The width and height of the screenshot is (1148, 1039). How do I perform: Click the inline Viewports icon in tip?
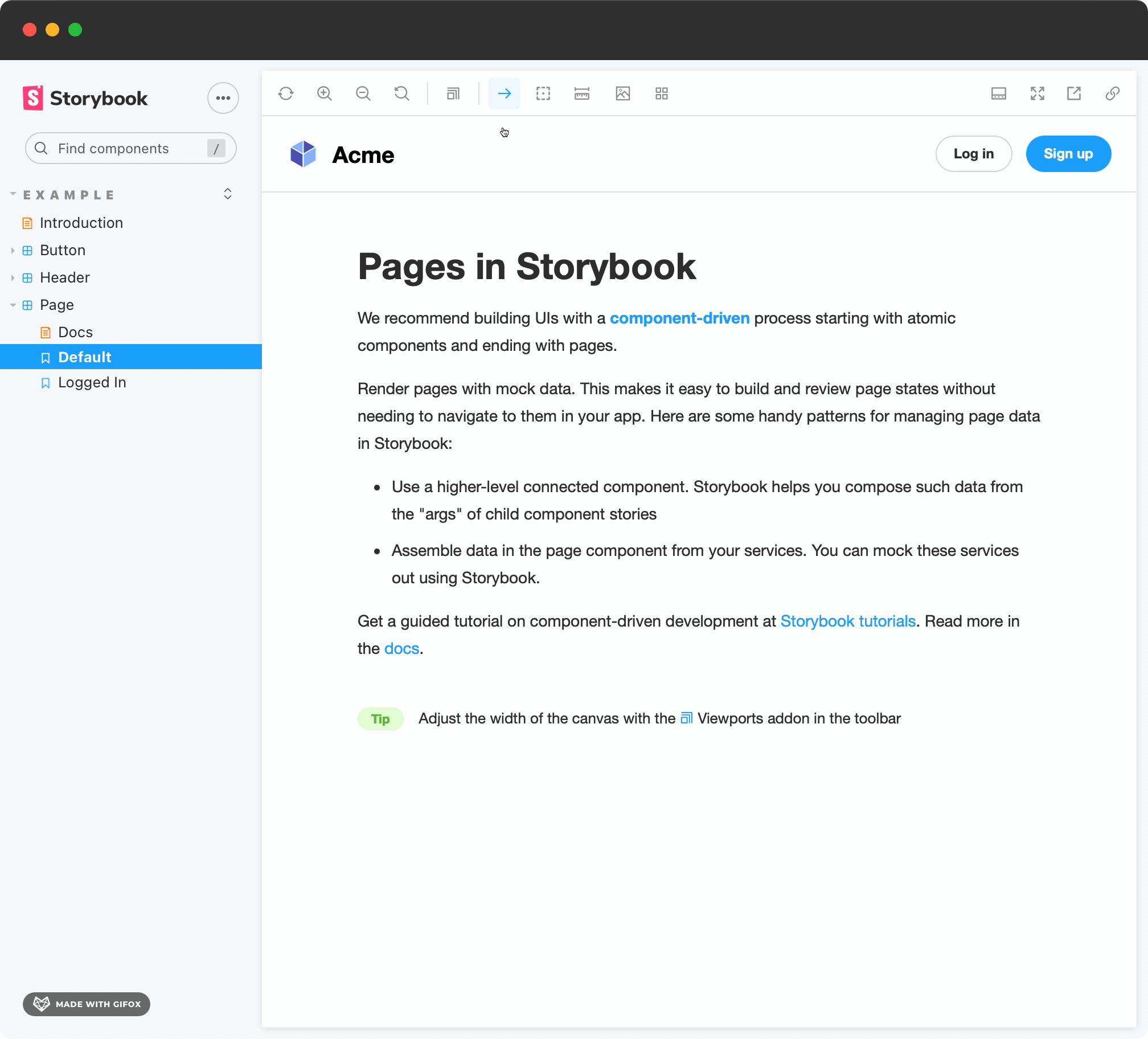click(687, 718)
